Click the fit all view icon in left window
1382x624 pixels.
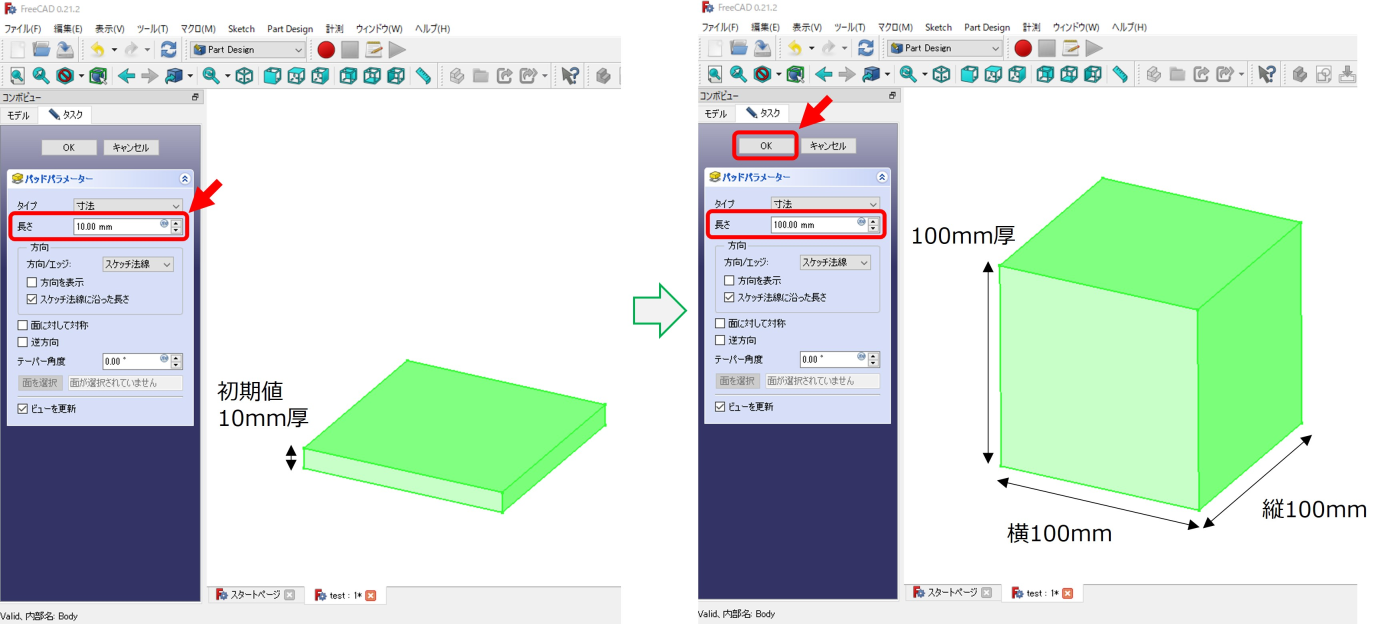16,76
